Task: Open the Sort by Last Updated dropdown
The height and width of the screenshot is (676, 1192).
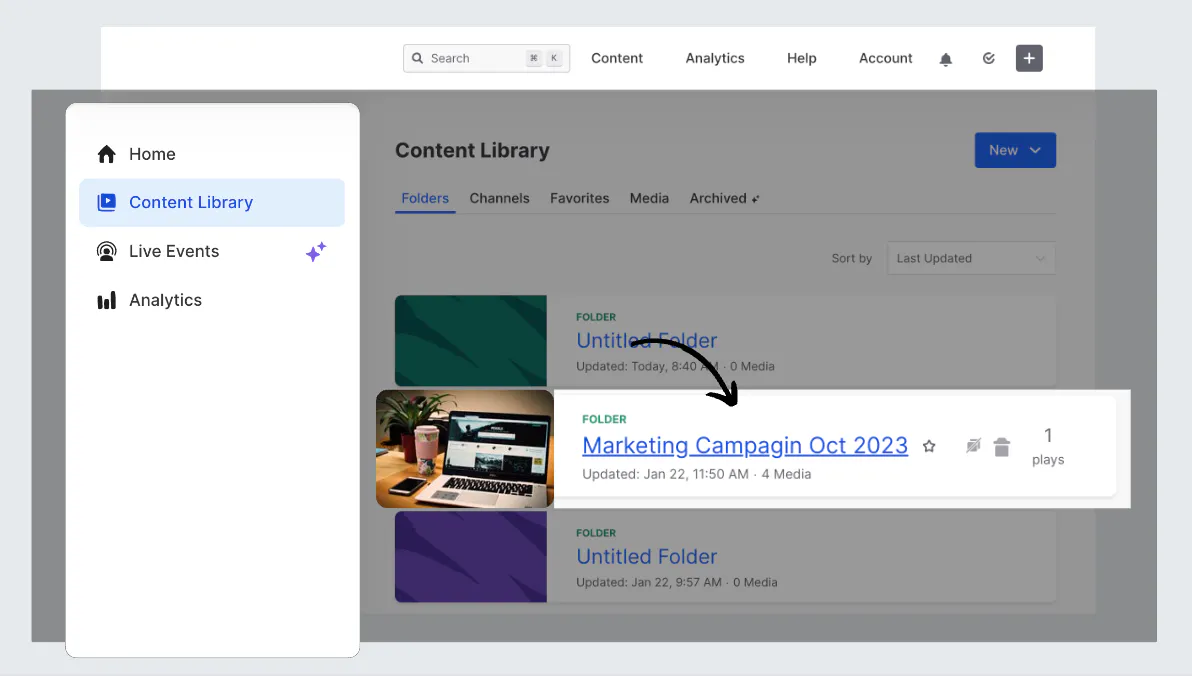Action: (x=971, y=259)
